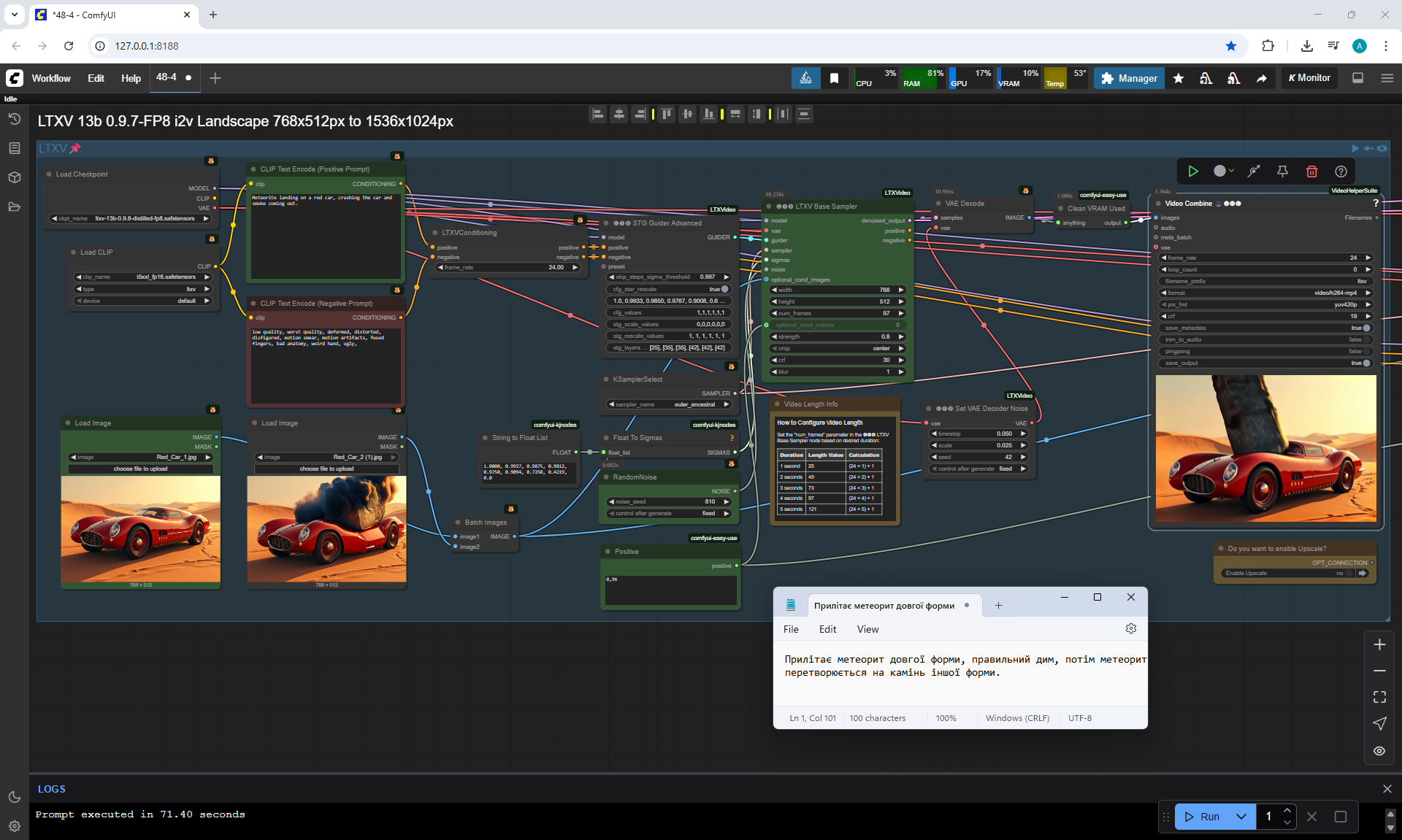Image resolution: width=1402 pixels, height=840 pixels.
Task: Click the Run button
Action: coord(1203,817)
